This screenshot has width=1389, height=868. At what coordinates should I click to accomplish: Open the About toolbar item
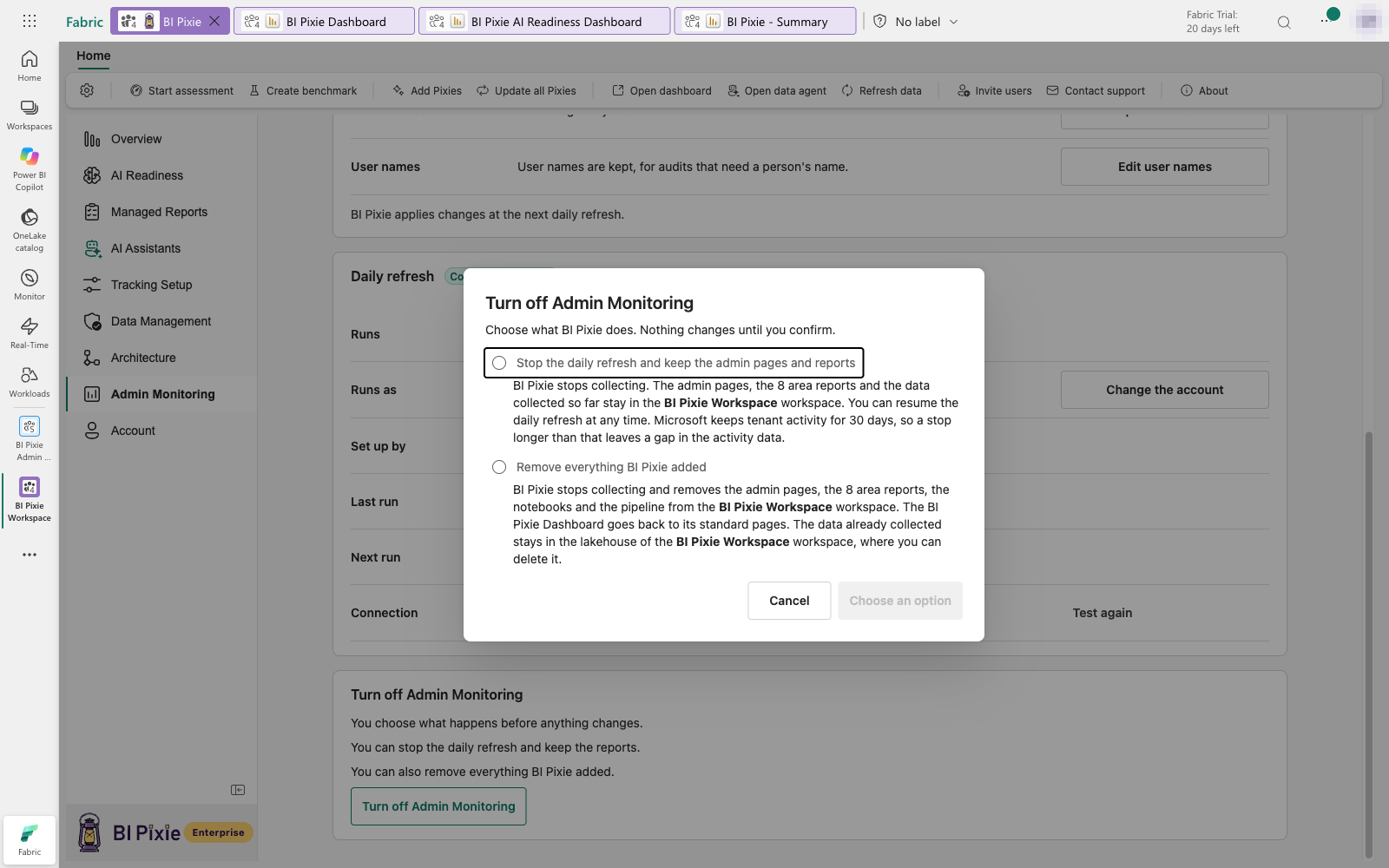click(x=1204, y=90)
